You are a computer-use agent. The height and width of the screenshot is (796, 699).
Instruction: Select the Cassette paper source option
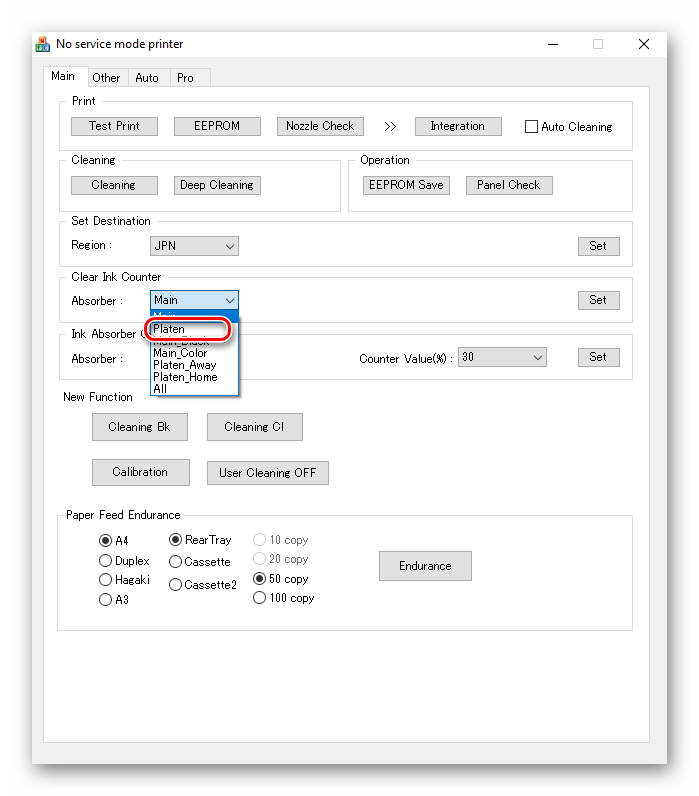(176, 562)
